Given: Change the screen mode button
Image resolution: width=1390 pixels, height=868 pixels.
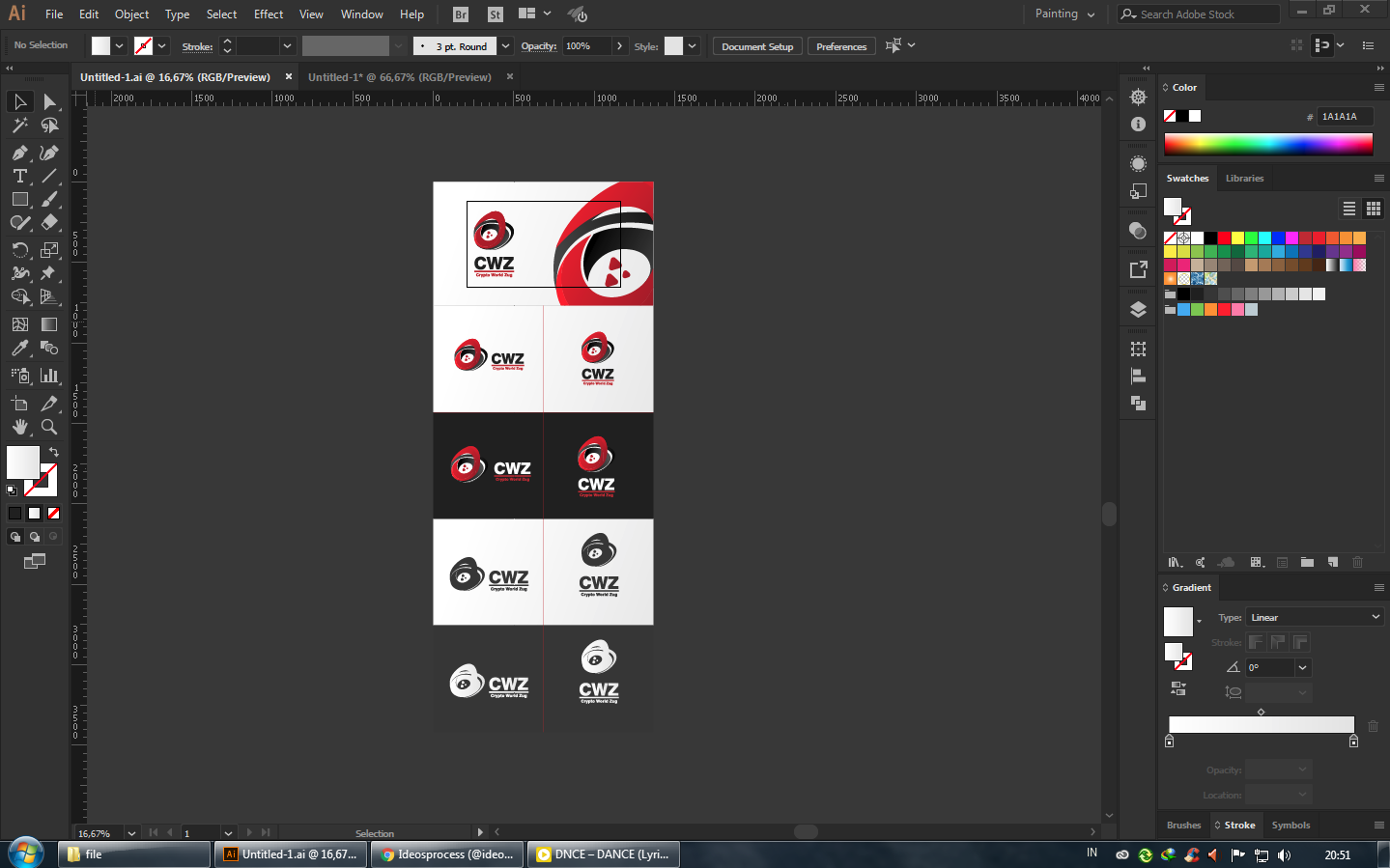Looking at the screenshot, I should coord(35,561).
